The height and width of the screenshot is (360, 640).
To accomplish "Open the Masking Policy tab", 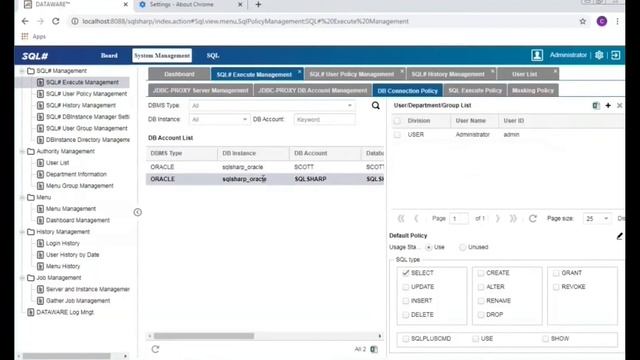I will (x=533, y=91).
